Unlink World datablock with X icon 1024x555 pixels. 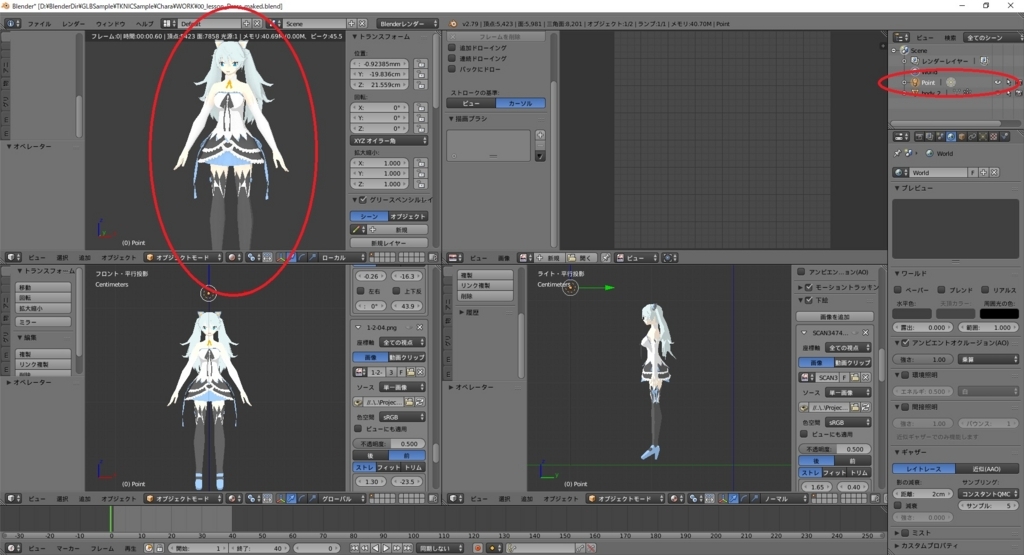pyautogui.click(x=994, y=172)
